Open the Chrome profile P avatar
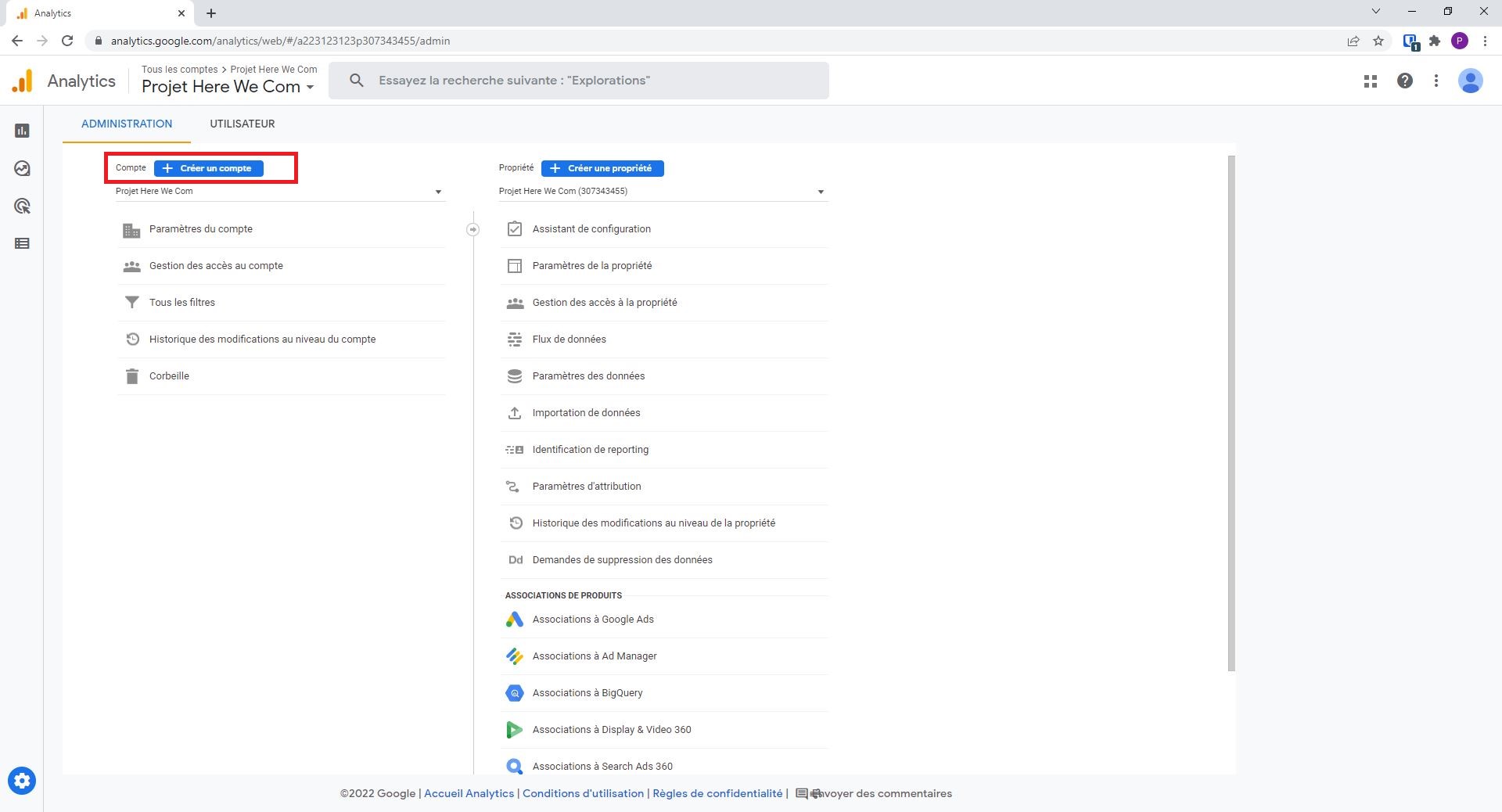 pyautogui.click(x=1460, y=41)
